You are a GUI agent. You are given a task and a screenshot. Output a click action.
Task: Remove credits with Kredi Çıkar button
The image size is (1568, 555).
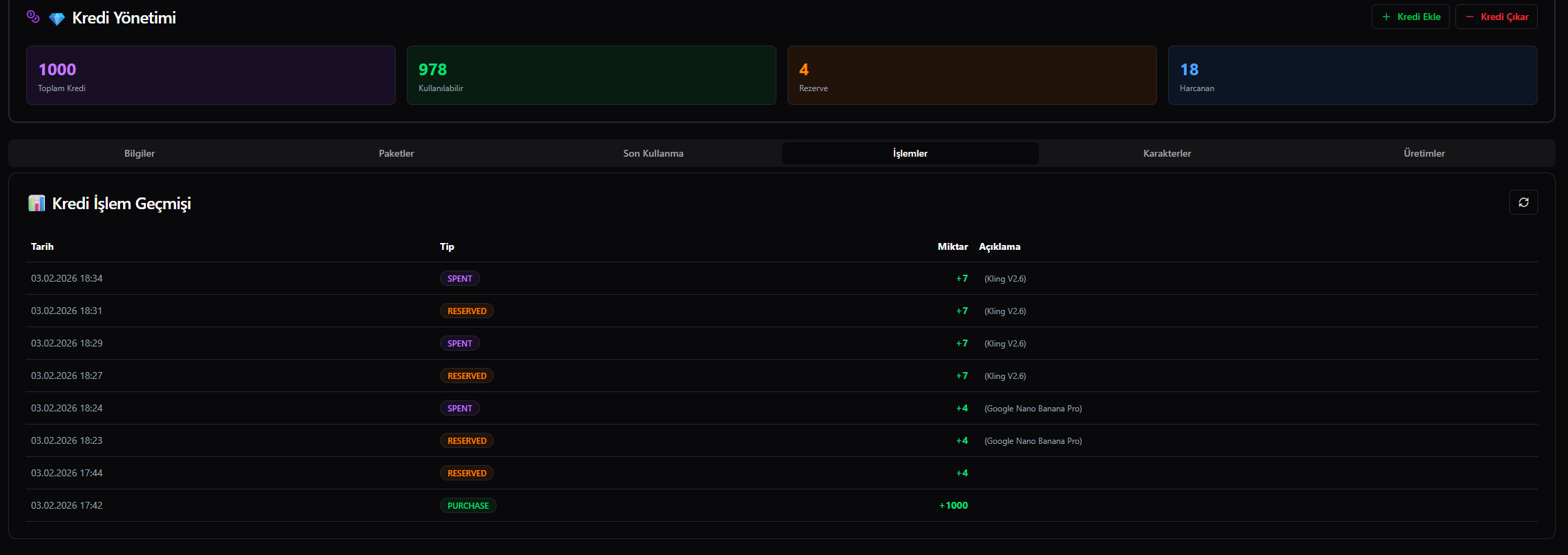(1496, 17)
